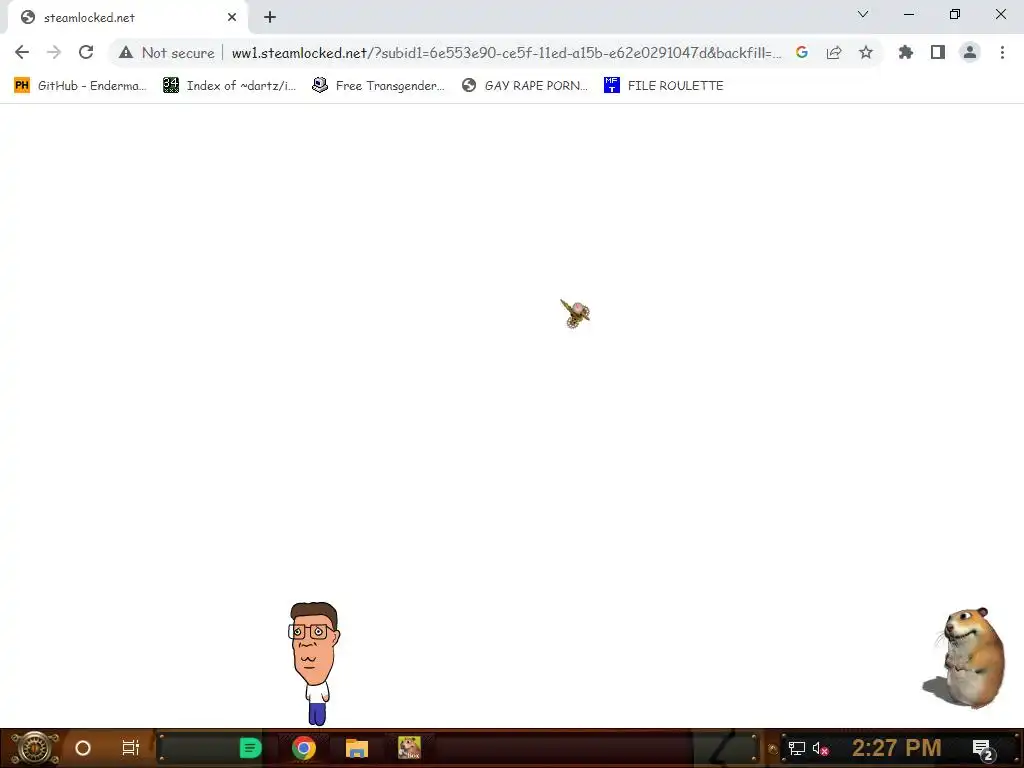Minimize the Chrome window
Image resolution: width=1024 pixels, height=768 pixels.
[909, 14]
